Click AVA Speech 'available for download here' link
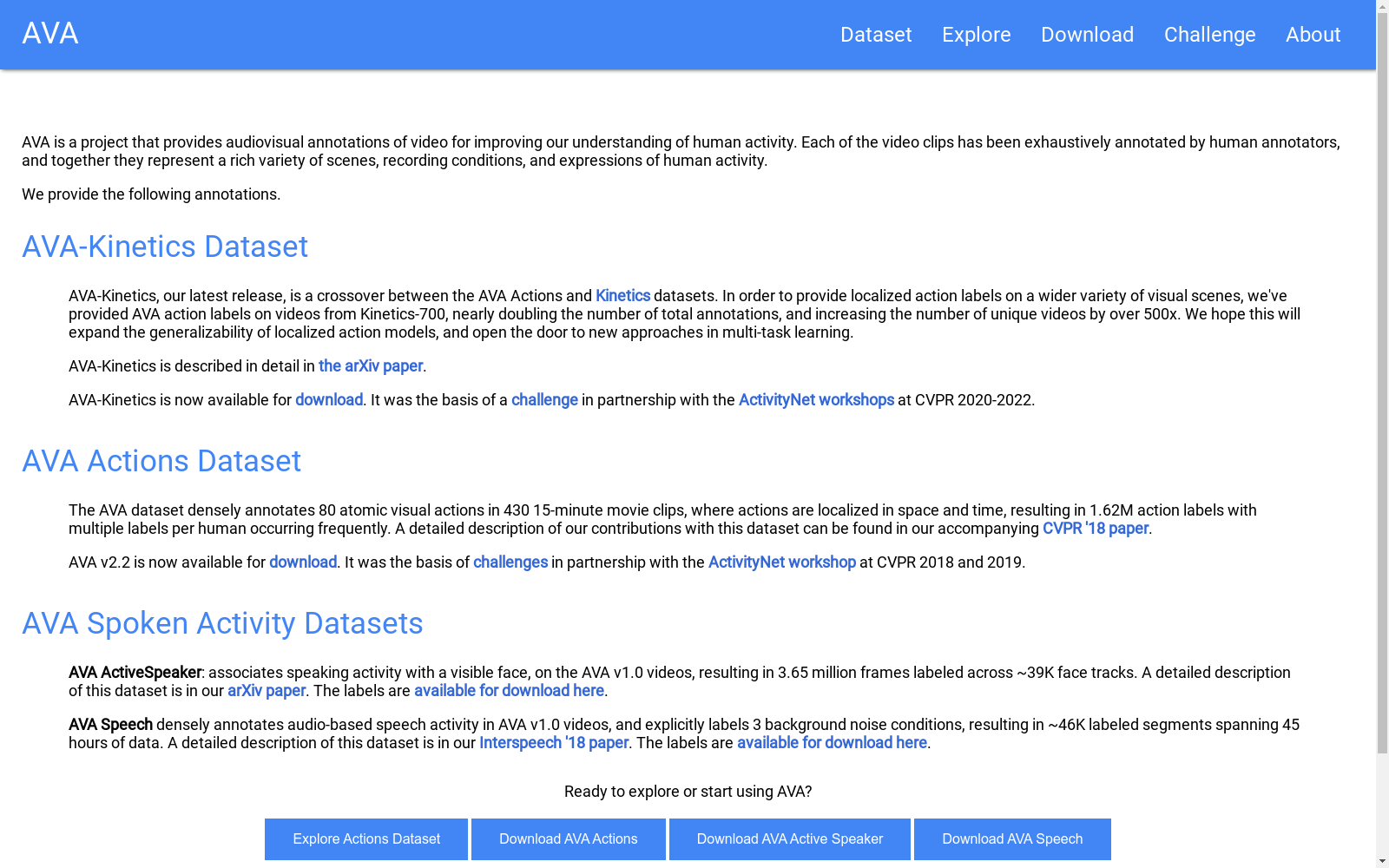 (832, 743)
